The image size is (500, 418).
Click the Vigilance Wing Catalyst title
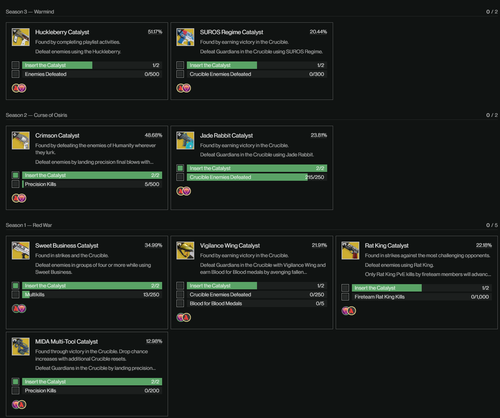tap(230, 245)
